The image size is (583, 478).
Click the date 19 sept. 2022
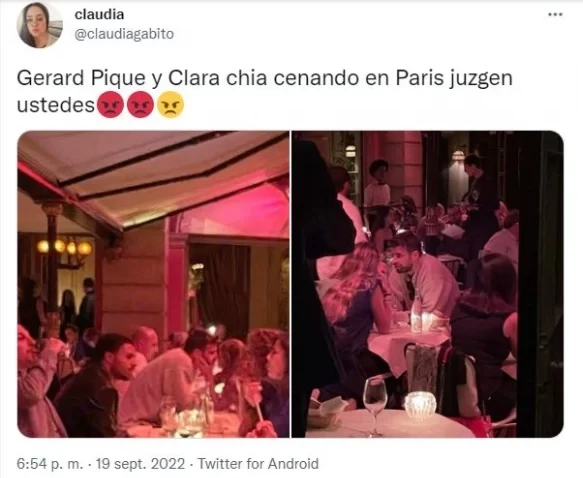140,464
